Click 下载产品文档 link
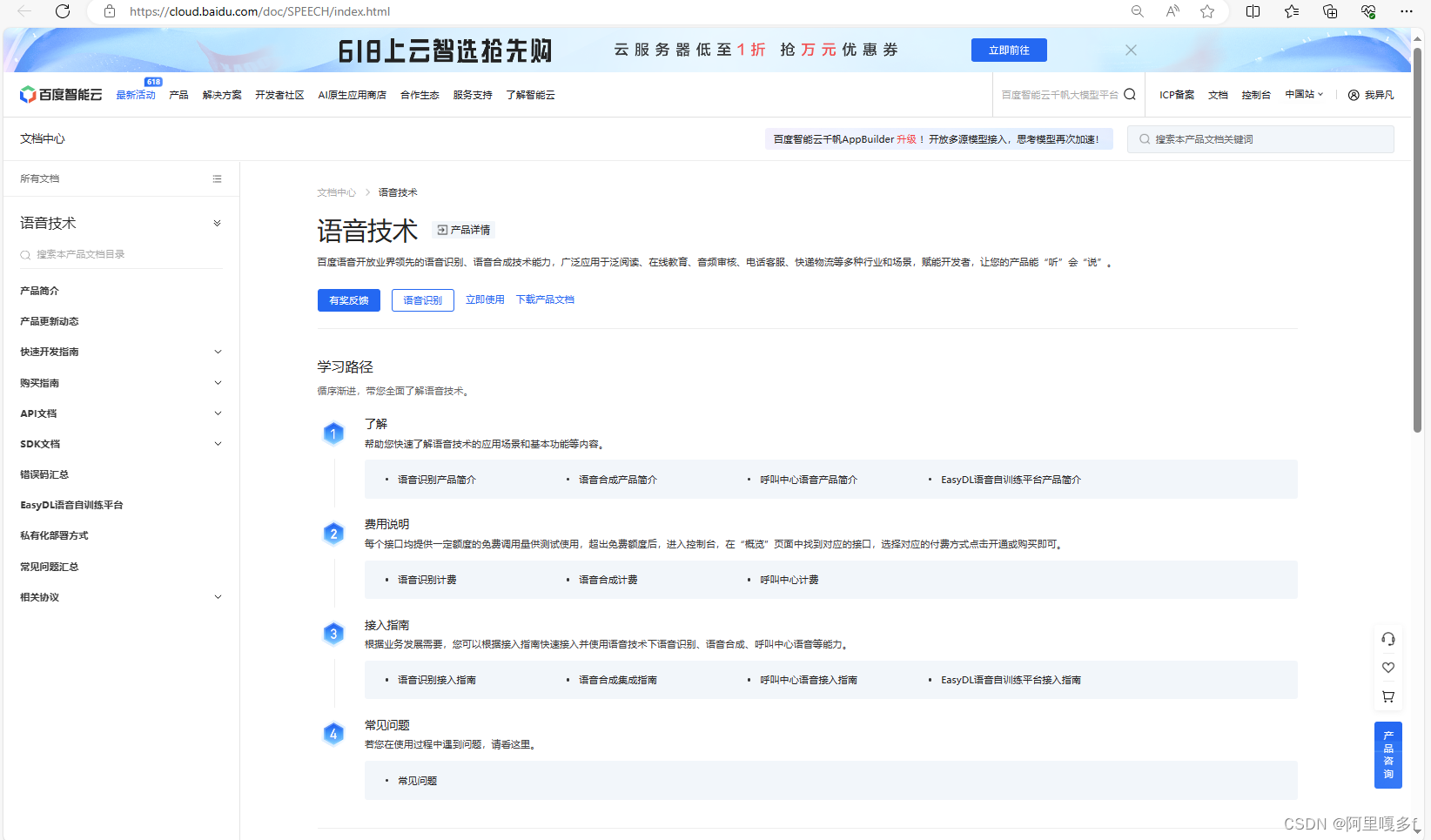 tap(545, 299)
